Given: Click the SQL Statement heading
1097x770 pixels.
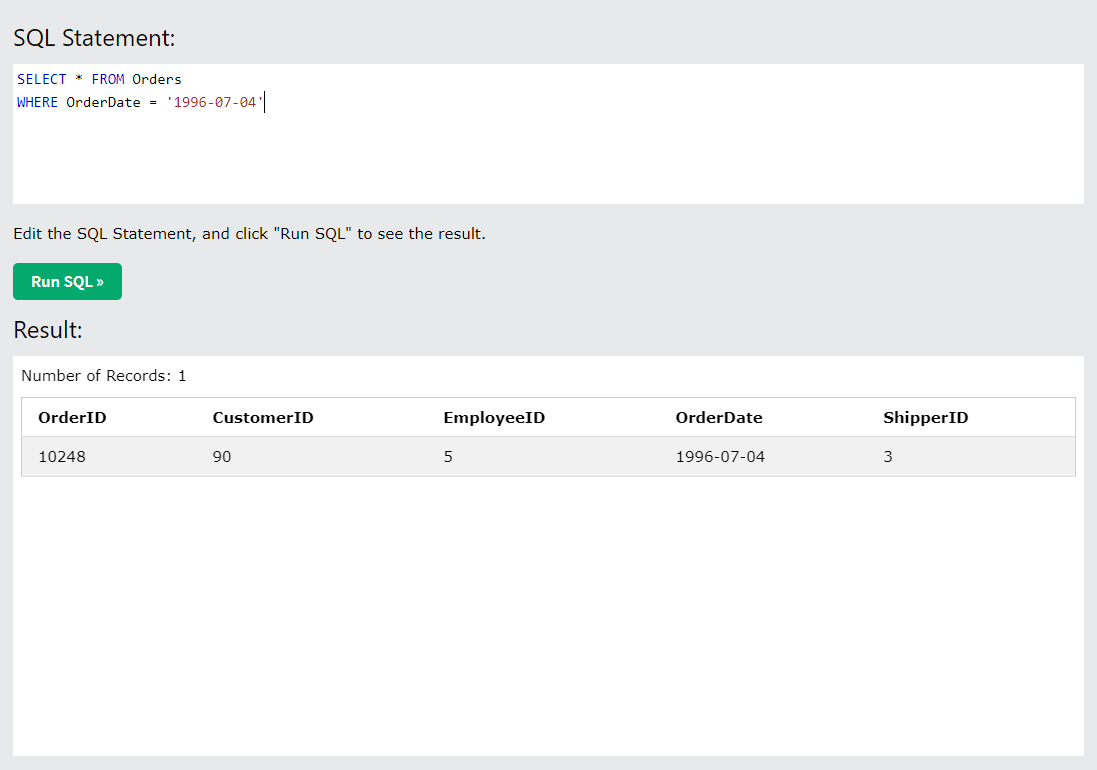Looking at the screenshot, I should (94, 38).
